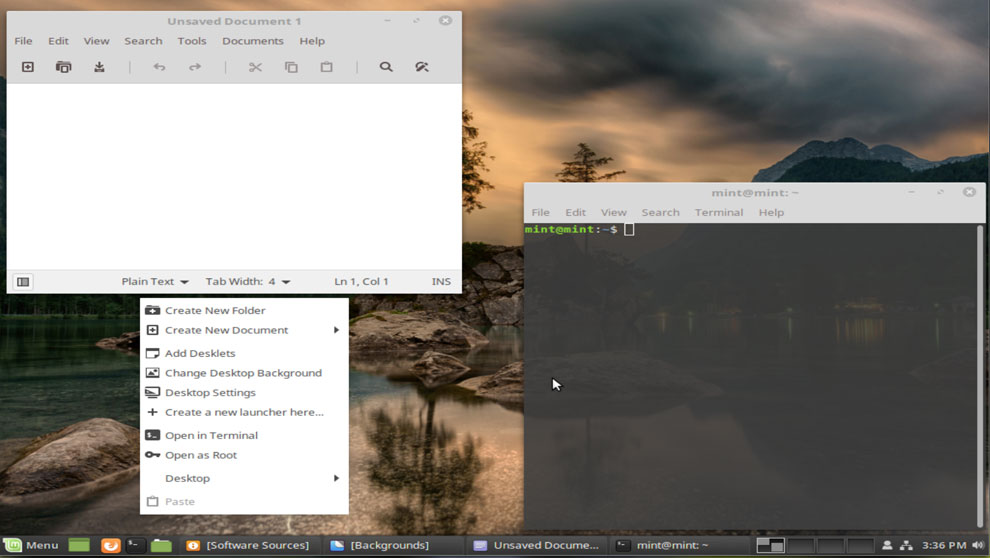The width and height of the screenshot is (990, 558).
Task: Click show desktop green panel icon
Action: pos(79,545)
